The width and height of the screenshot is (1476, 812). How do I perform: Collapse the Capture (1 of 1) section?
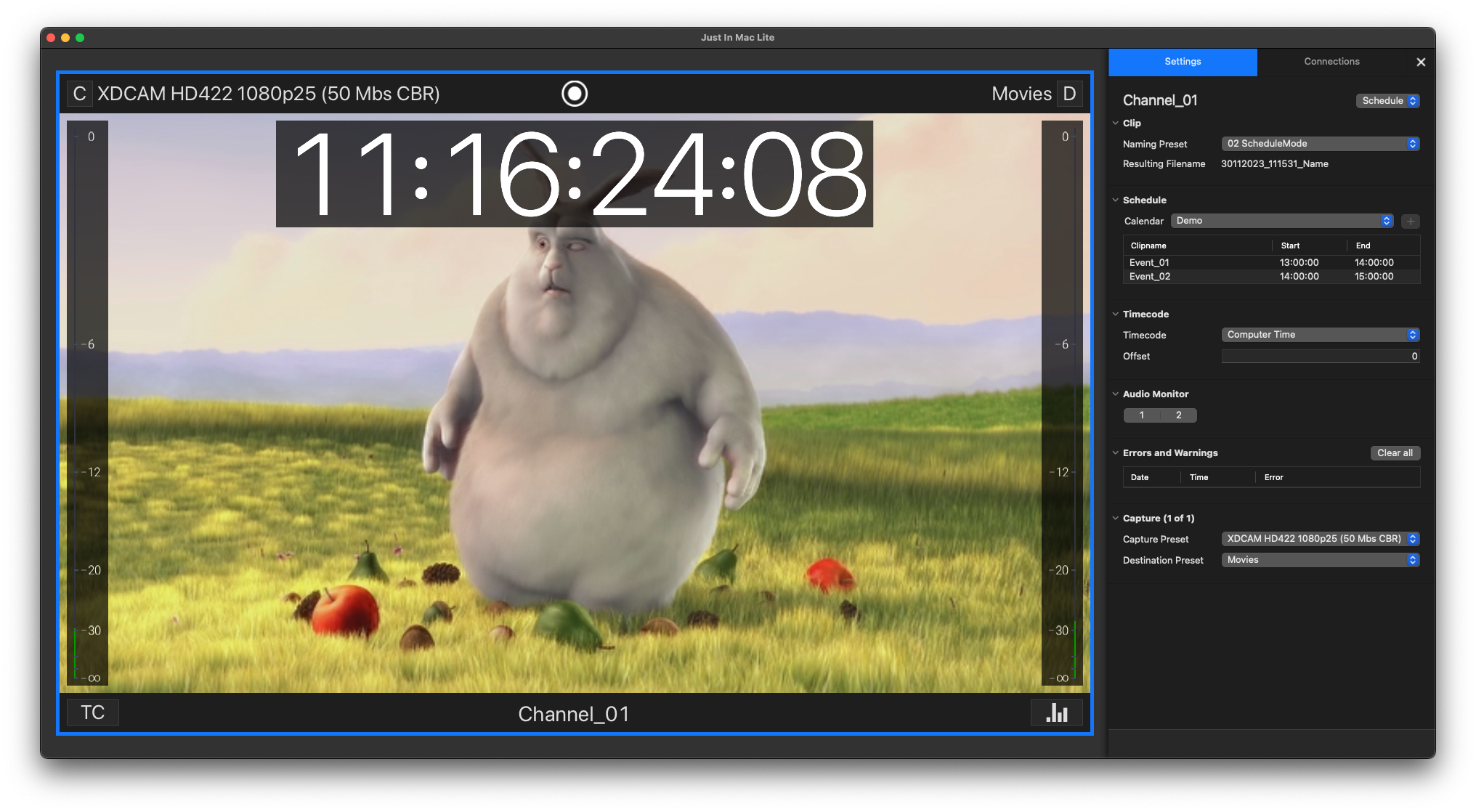[1116, 519]
